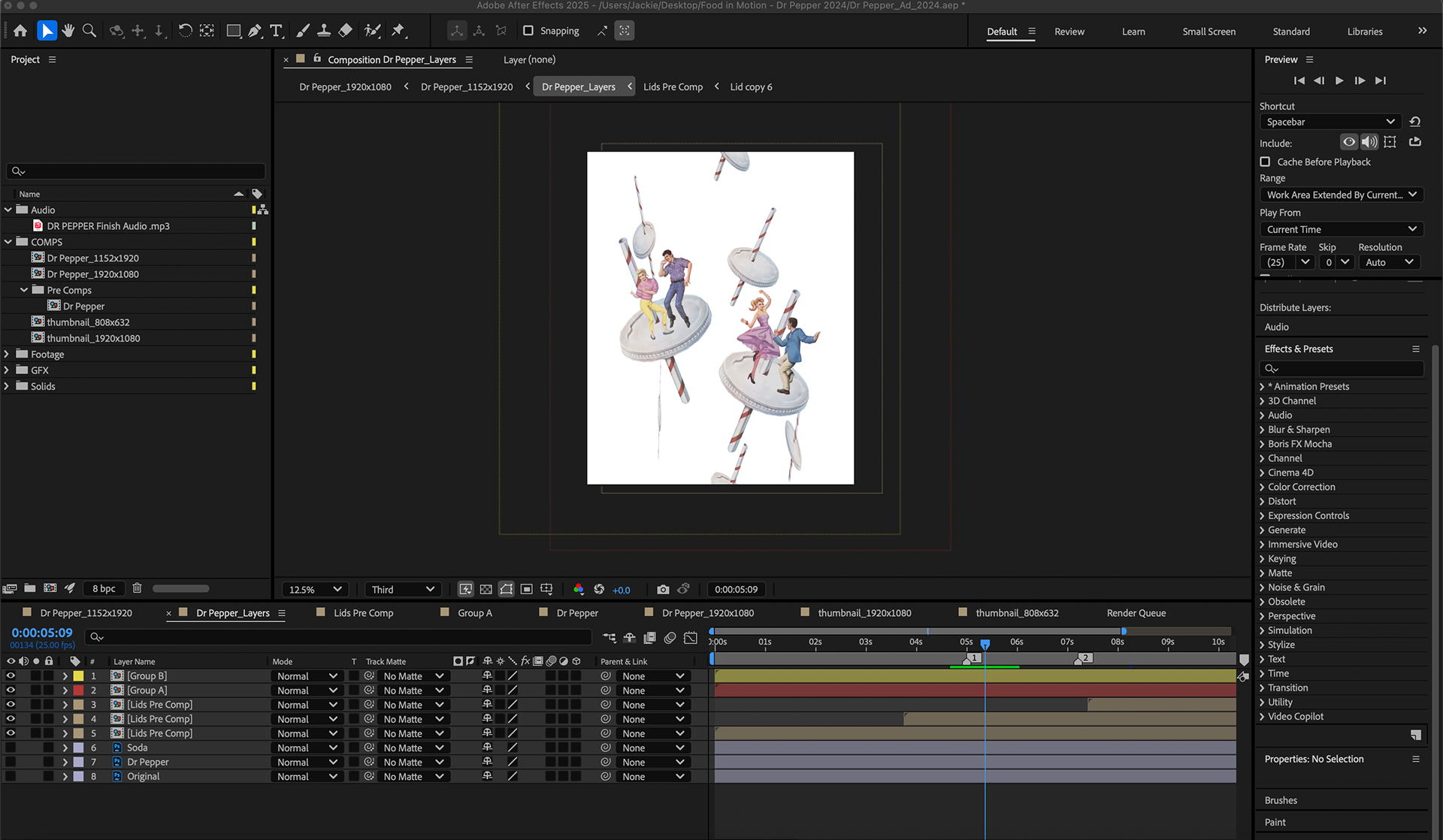1443x840 pixels.
Task: Click Dr Pepper_1152x1920 in comp breadcrumb
Action: point(467,87)
